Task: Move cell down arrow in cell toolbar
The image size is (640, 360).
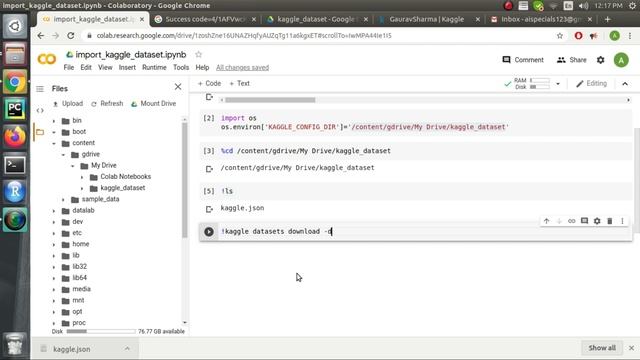Action: [x=559, y=221]
